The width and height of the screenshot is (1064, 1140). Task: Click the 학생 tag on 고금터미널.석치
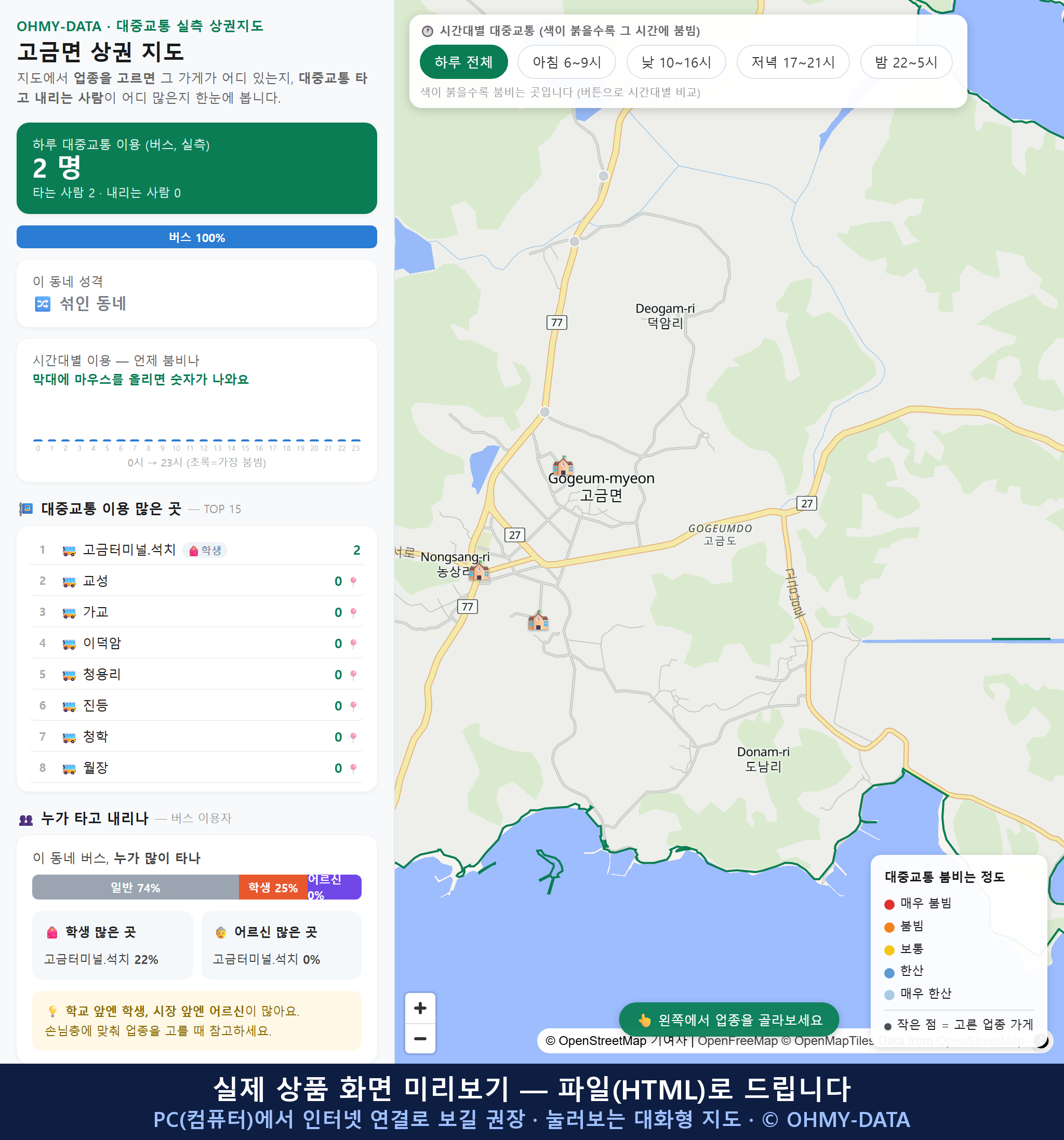[x=205, y=550]
